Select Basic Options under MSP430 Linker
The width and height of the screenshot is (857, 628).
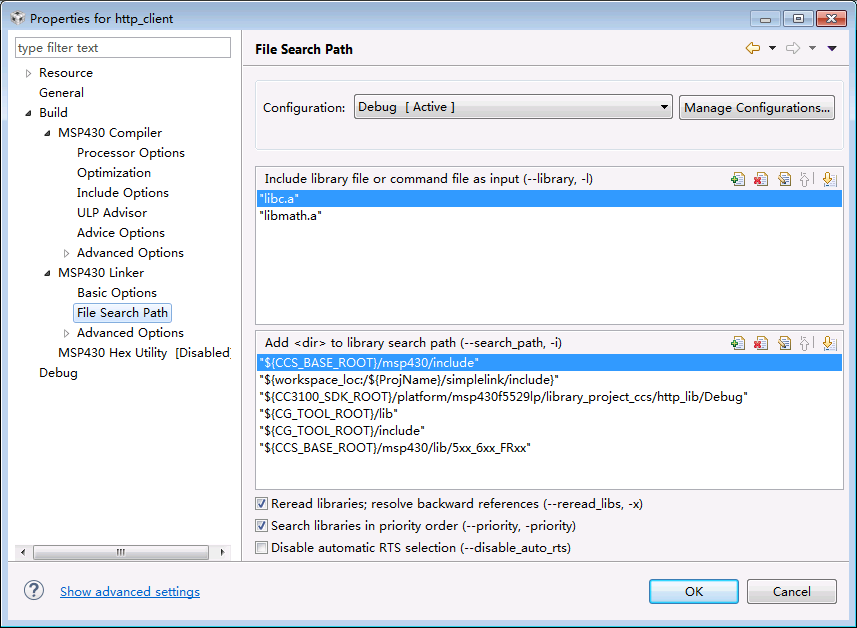[117, 293]
